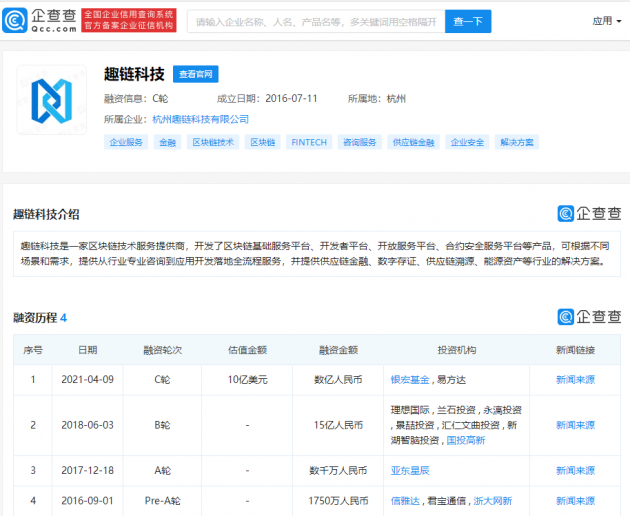
Task: Click 企查查 watermark logo beside 趣链科技介绍
Action: 589,213
